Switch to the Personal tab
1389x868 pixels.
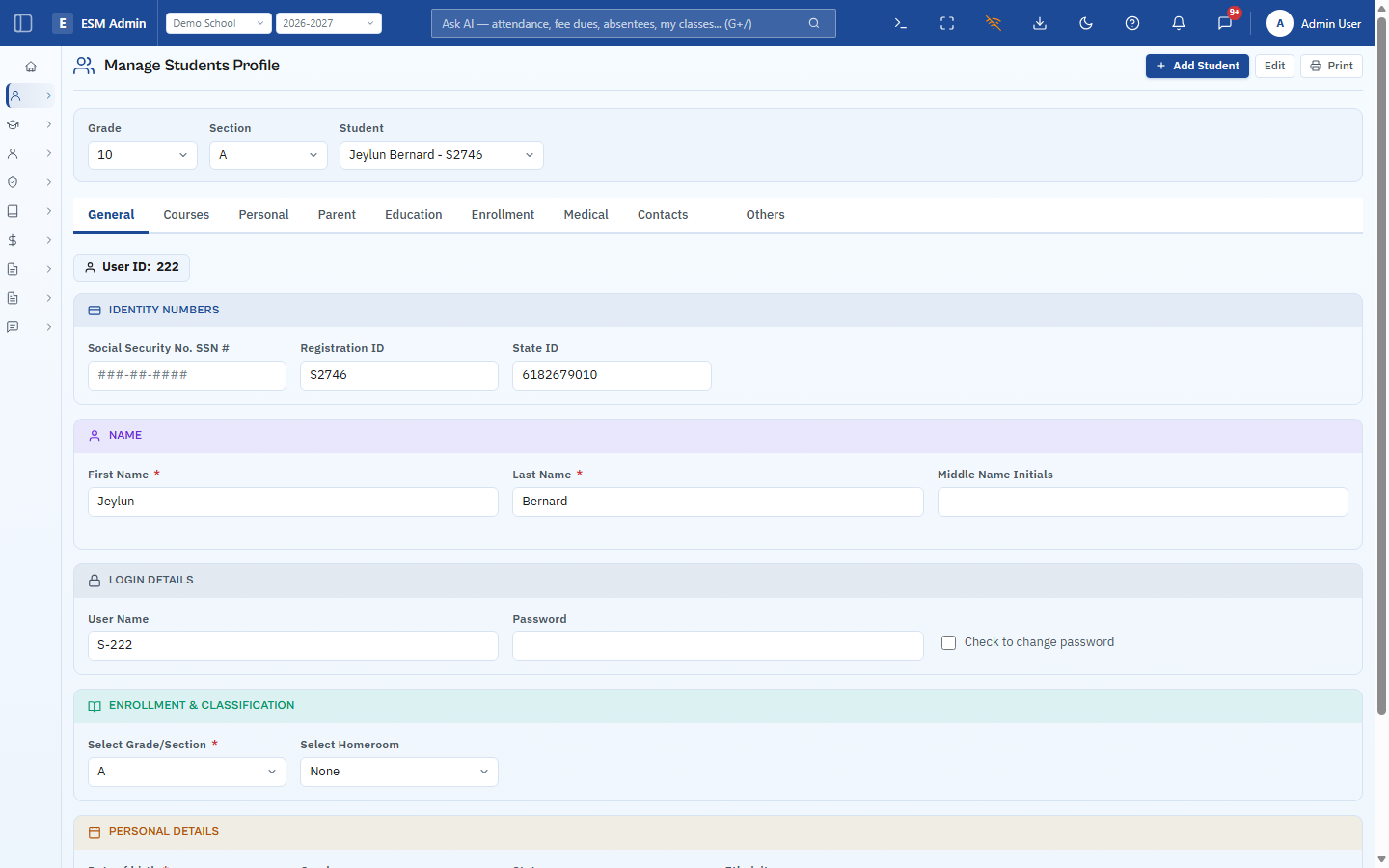[x=263, y=215]
